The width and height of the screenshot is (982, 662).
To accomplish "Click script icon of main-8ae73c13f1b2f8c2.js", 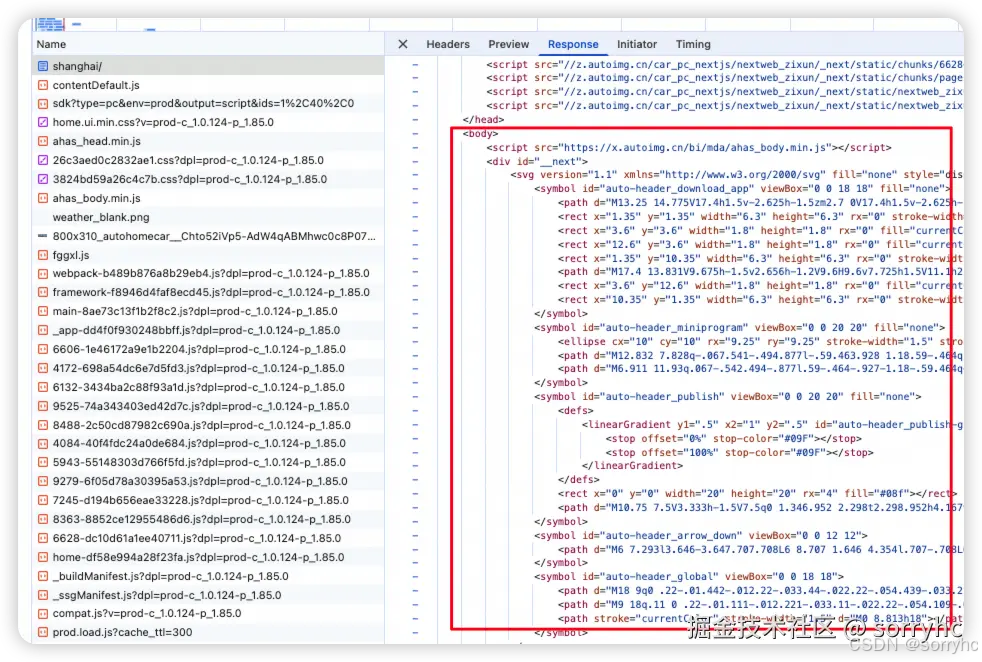I will pos(43,311).
